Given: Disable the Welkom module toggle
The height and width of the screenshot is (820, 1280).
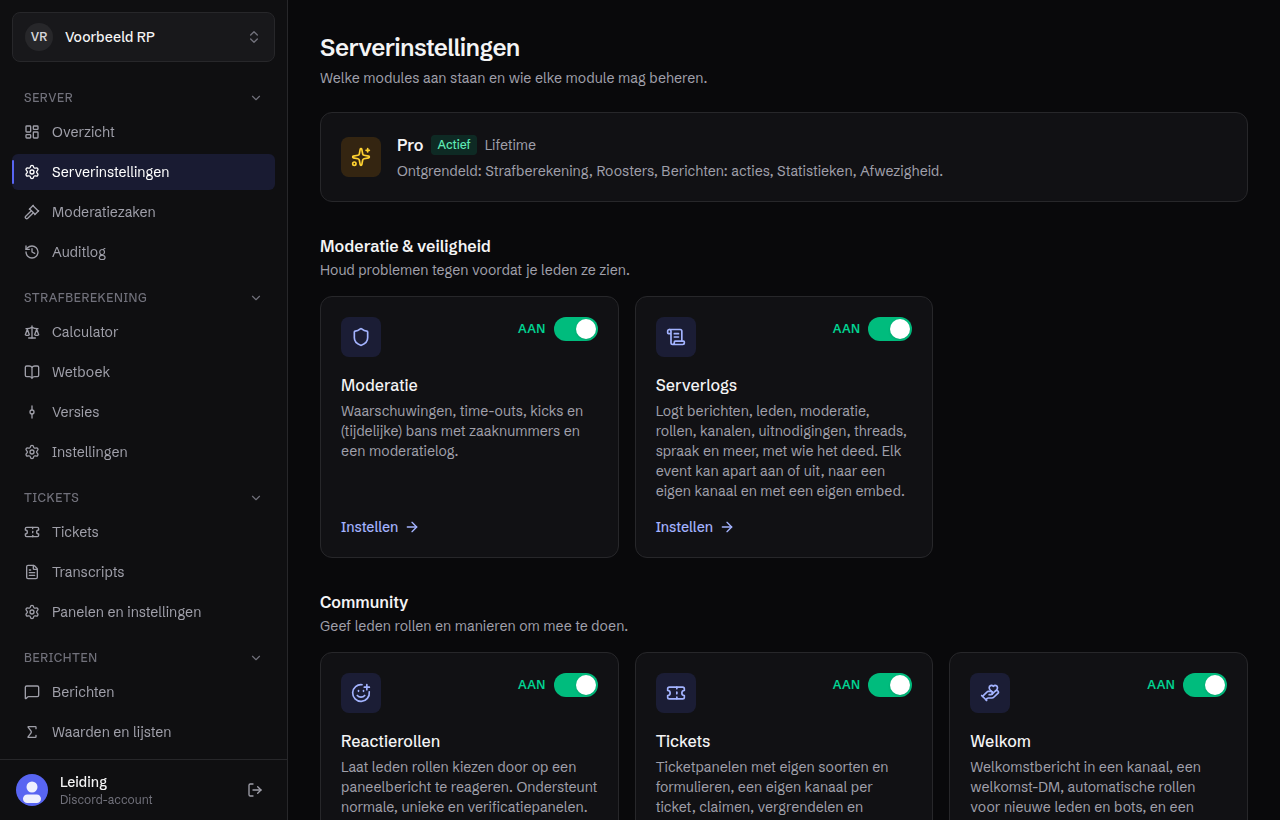Looking at the screenshot, I should click(1205, 685).
